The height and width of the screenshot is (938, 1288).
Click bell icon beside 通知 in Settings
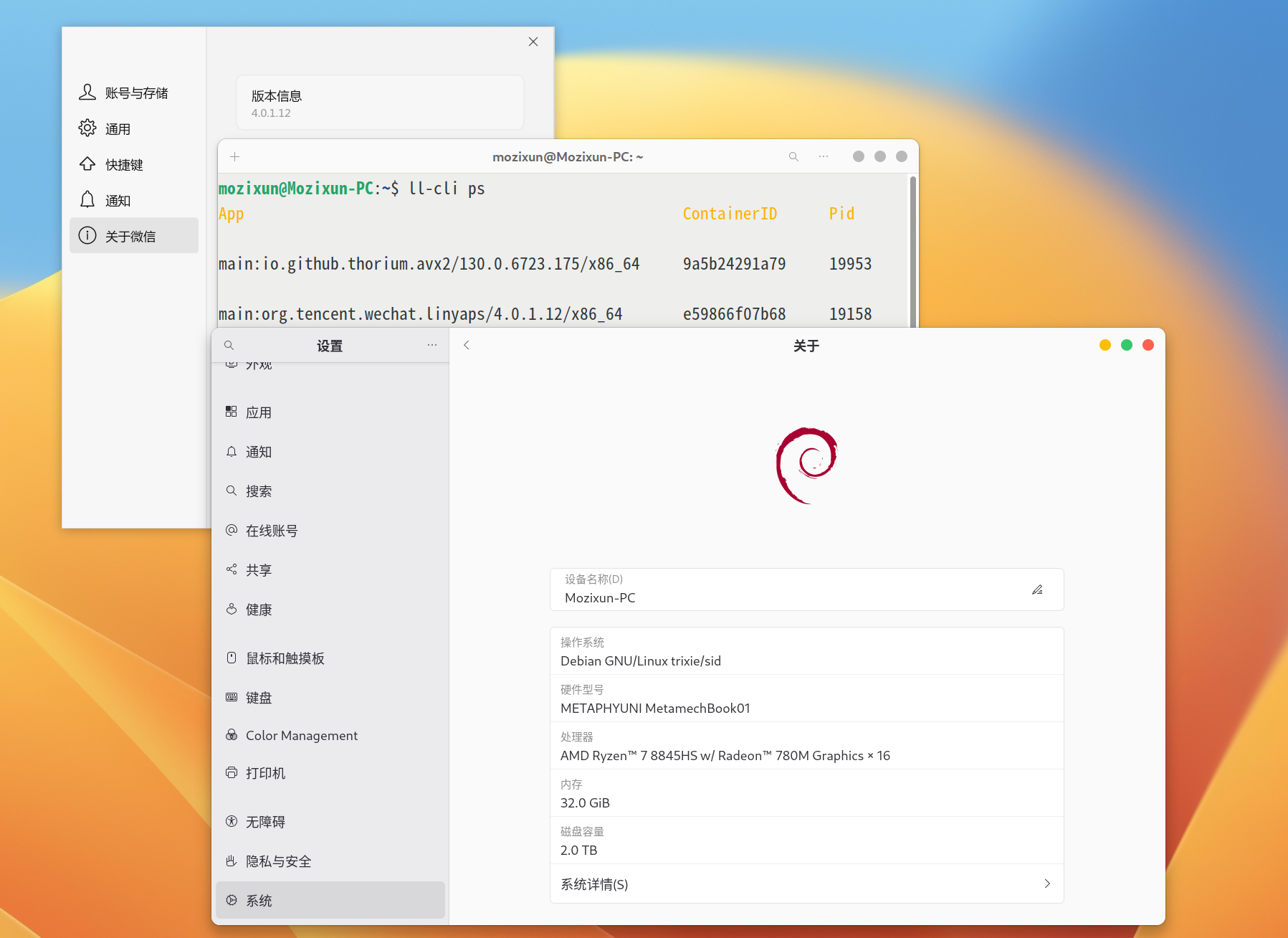[x=231, y=451]
